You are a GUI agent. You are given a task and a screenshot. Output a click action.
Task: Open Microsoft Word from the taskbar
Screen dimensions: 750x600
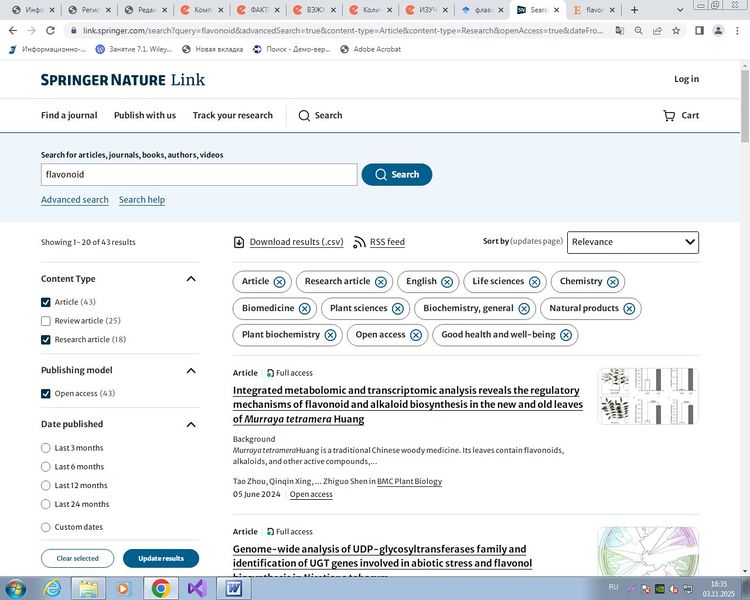pos(234,588)
